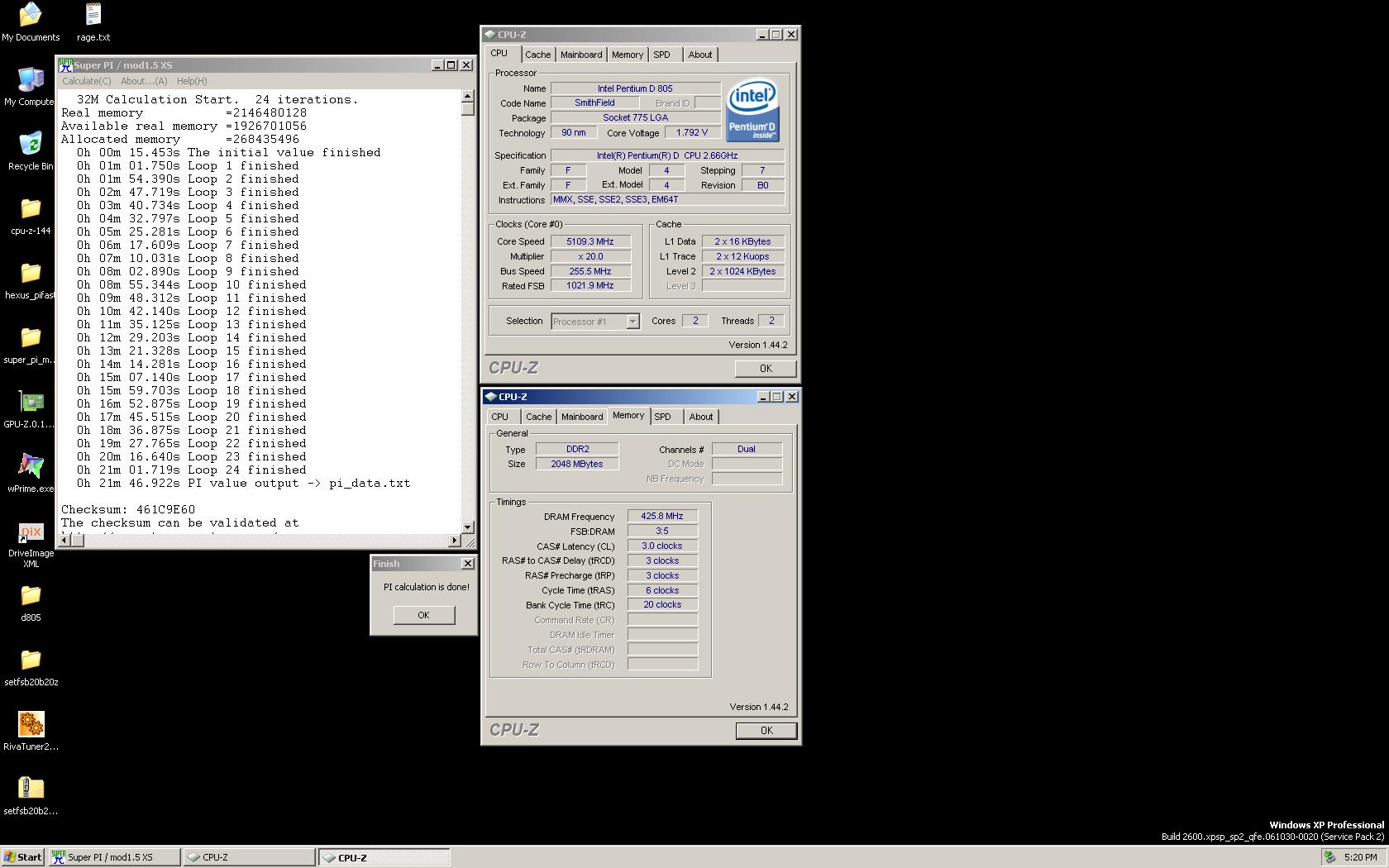Click OK in the lower CPU-Z window

[766, 731]
